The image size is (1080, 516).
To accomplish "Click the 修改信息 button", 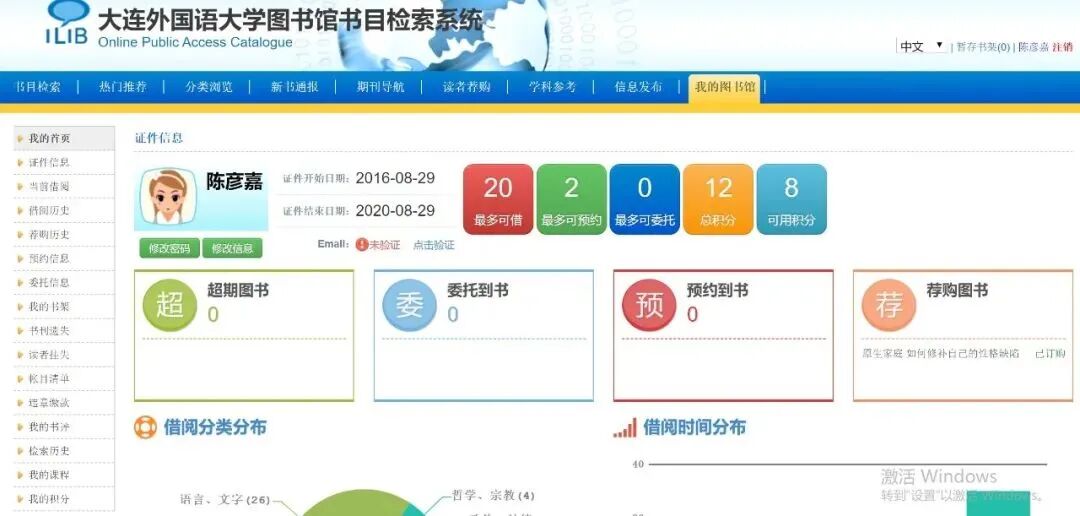I will tap(232, 248).
